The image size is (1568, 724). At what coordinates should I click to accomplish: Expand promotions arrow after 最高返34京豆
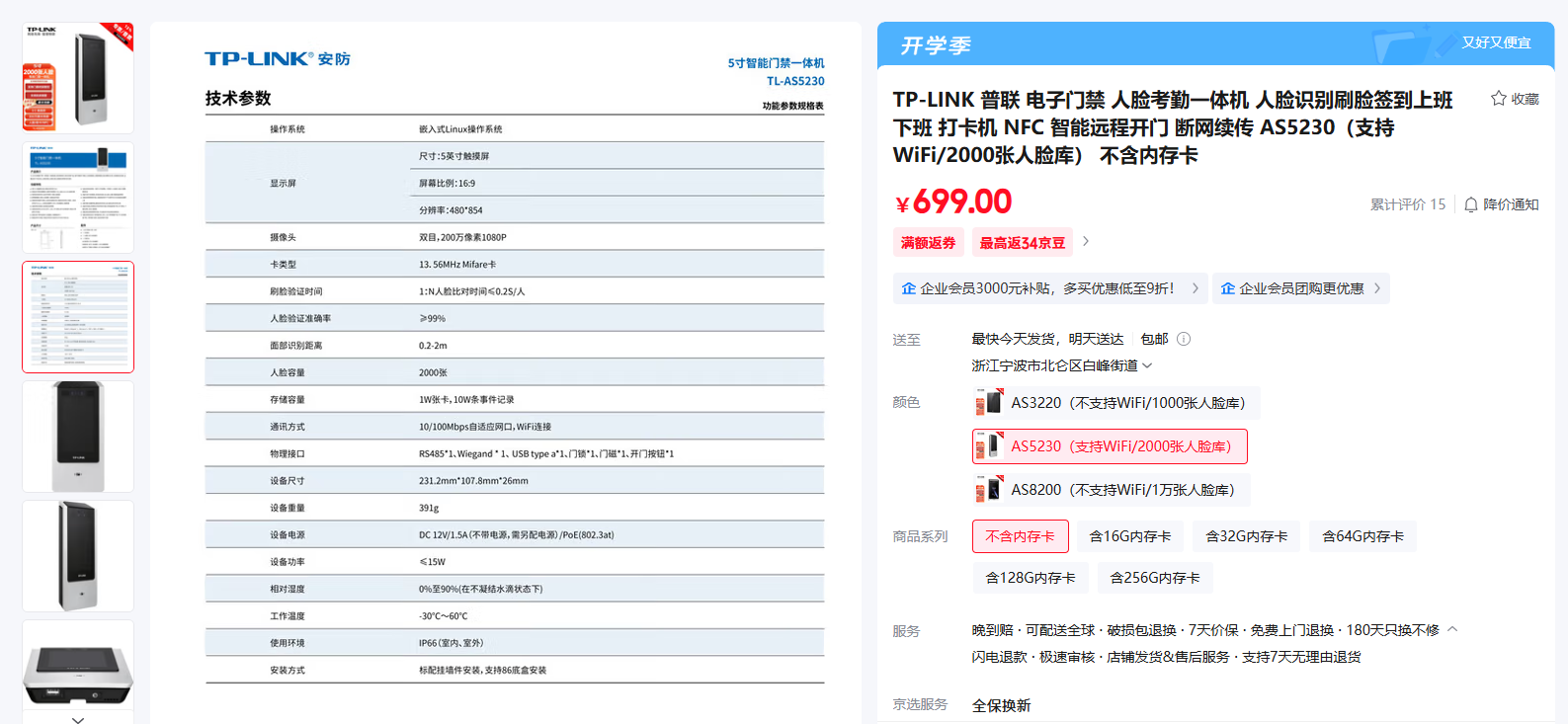1086,242
